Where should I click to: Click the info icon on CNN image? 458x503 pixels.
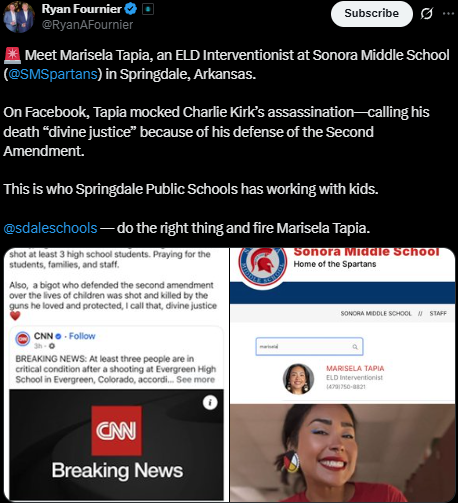coord(210,403)
